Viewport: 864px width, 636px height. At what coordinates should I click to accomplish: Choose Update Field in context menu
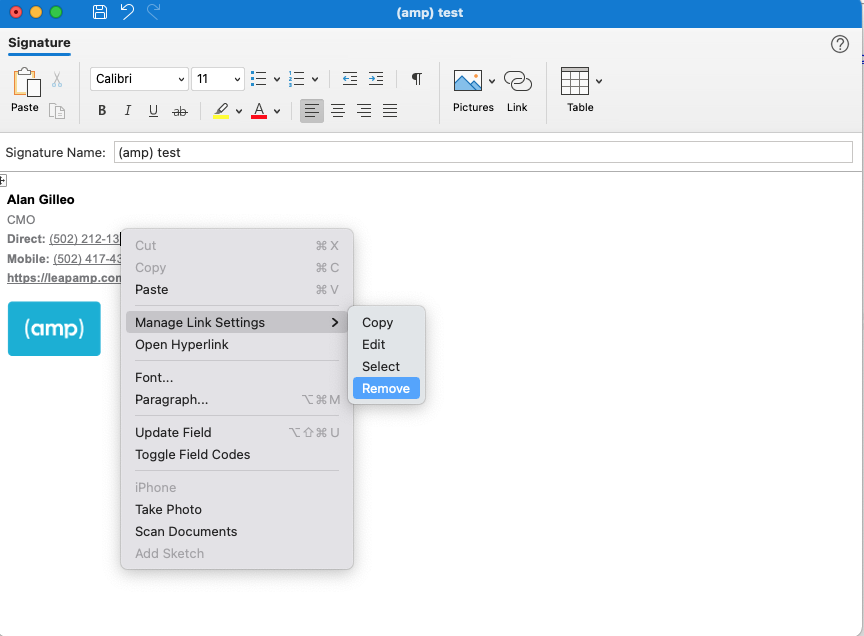tap(236, 433)
